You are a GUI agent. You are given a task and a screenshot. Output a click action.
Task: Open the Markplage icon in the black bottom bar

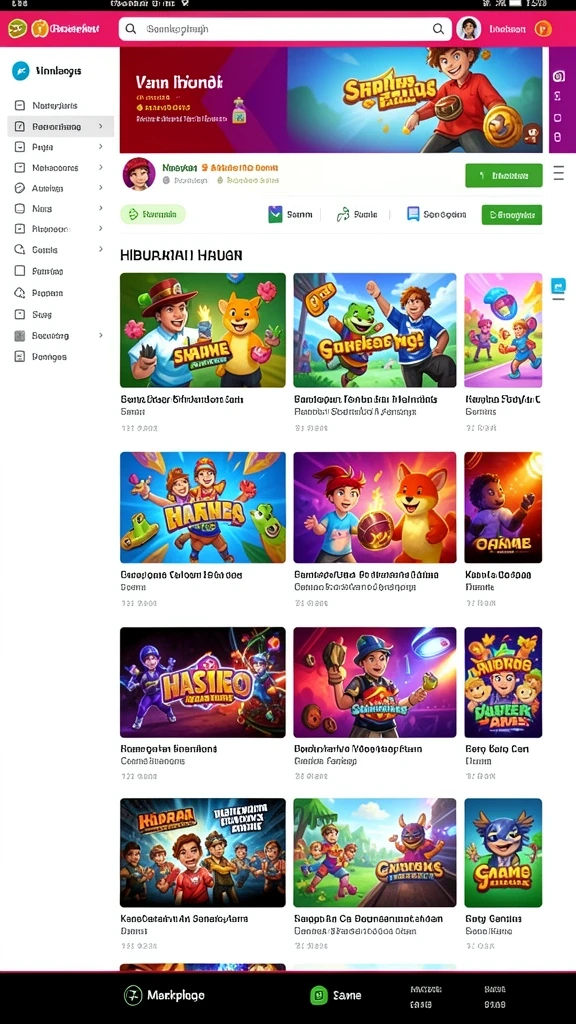133,995
